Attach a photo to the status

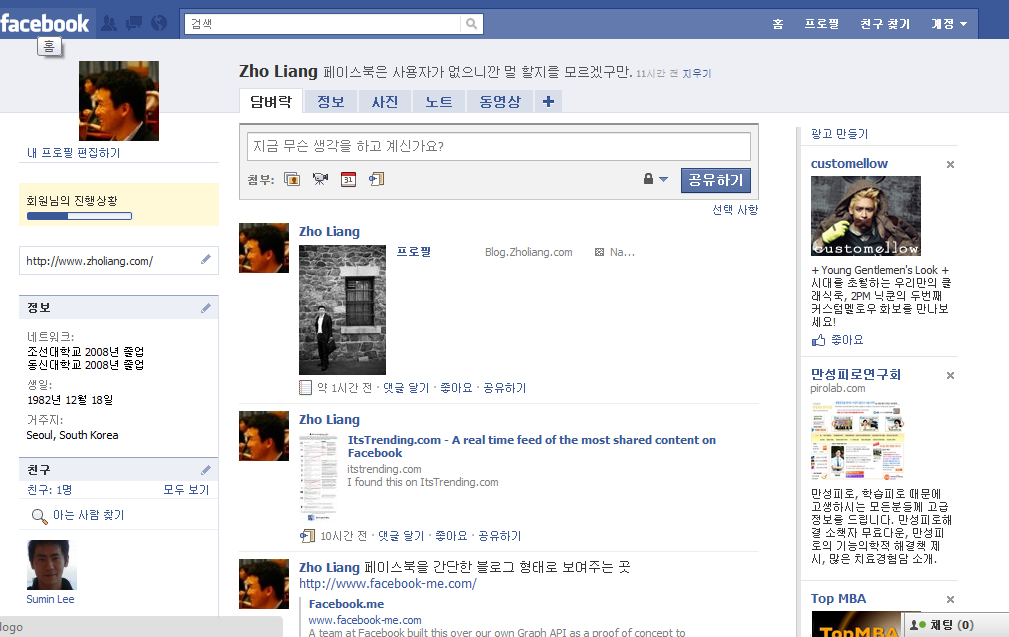tap(292, 180)
